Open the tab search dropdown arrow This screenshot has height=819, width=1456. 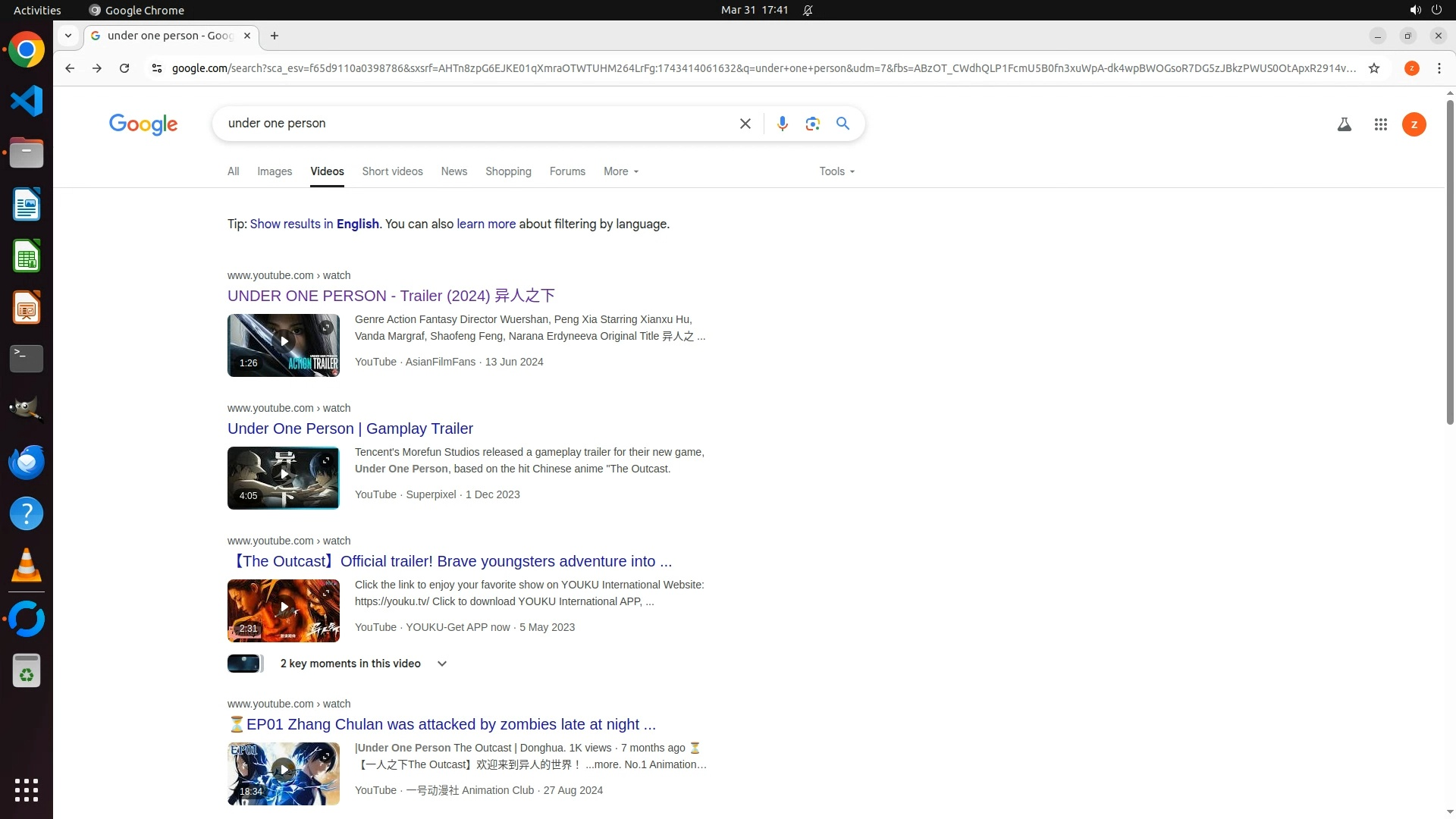(x=68, y=36)
